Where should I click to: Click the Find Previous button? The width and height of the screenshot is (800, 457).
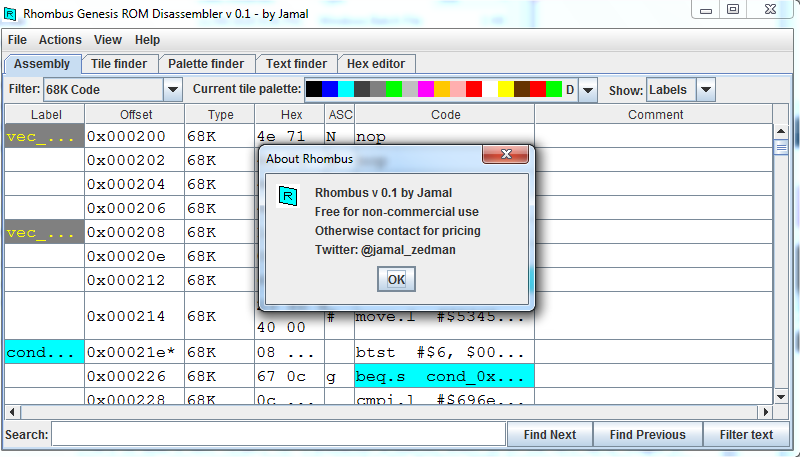(x=647, y=435)
